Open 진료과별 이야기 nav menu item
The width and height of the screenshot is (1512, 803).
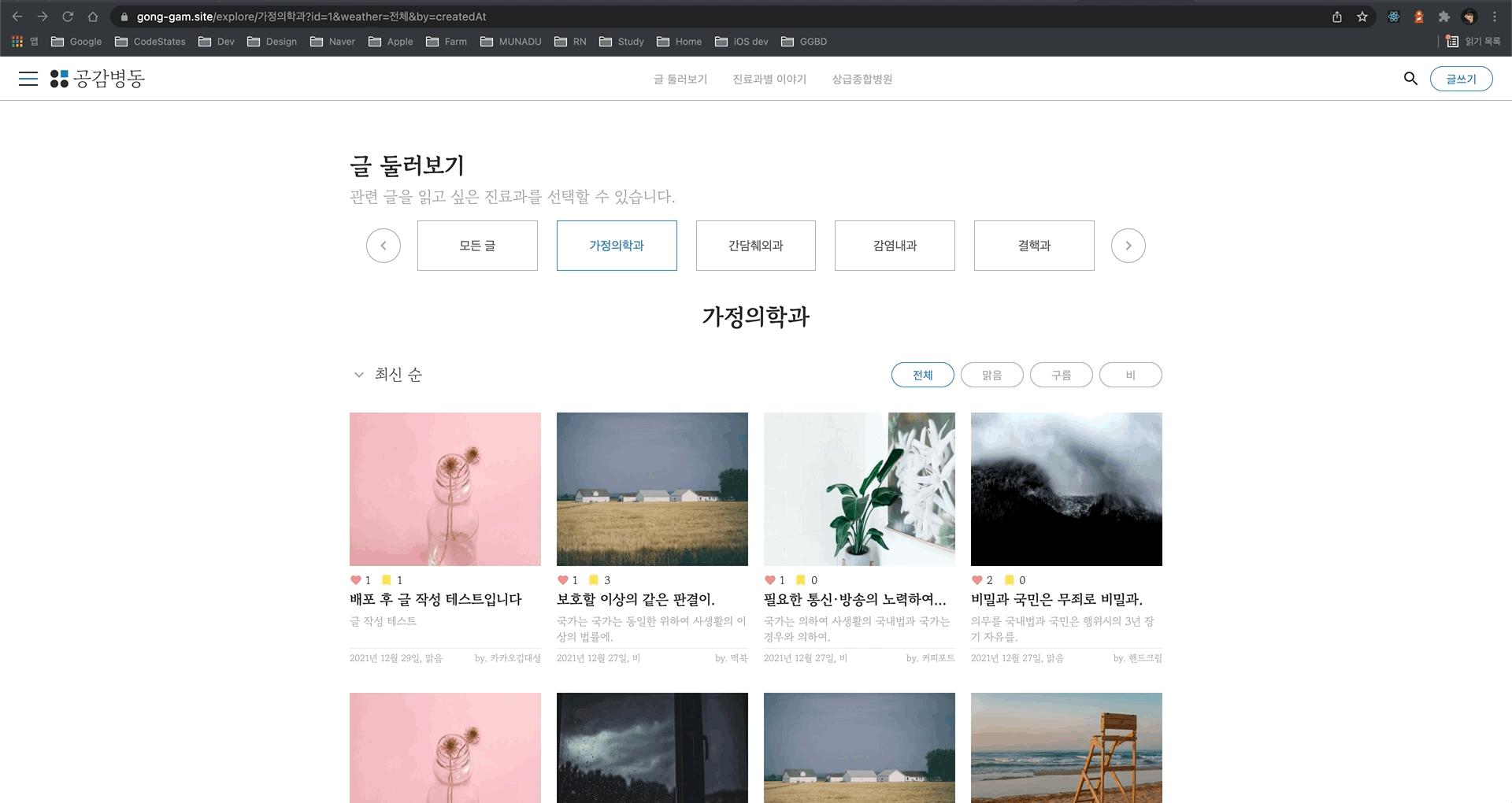click(x=769, y=79)
